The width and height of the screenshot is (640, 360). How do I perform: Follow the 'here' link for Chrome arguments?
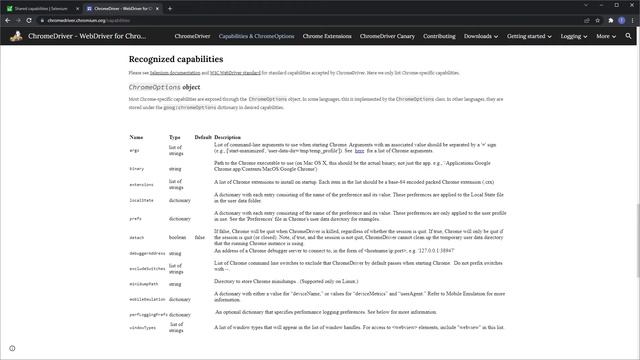point(359,151)
